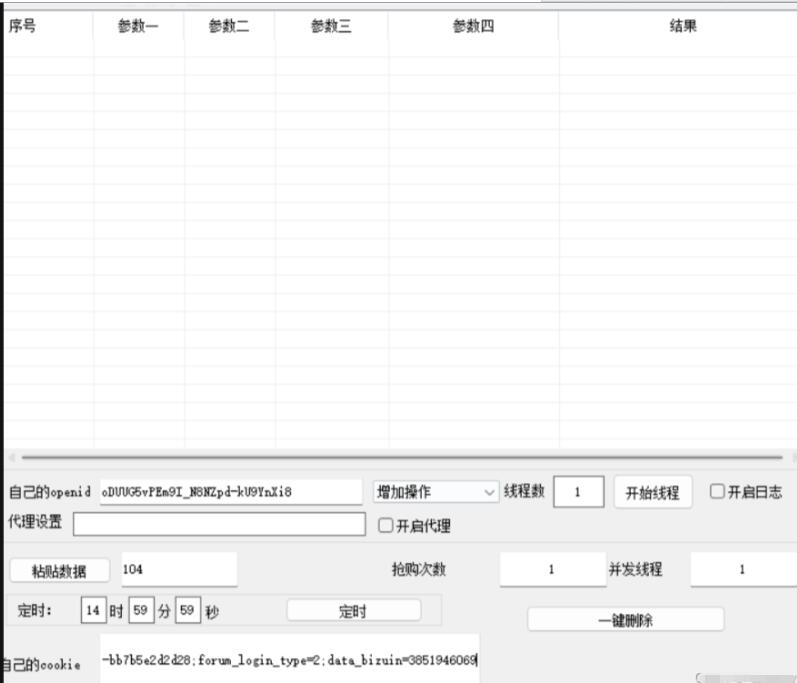The image size is (797, 683).
Task: Click the 定时 button
Action: click(x=354, y=610)
